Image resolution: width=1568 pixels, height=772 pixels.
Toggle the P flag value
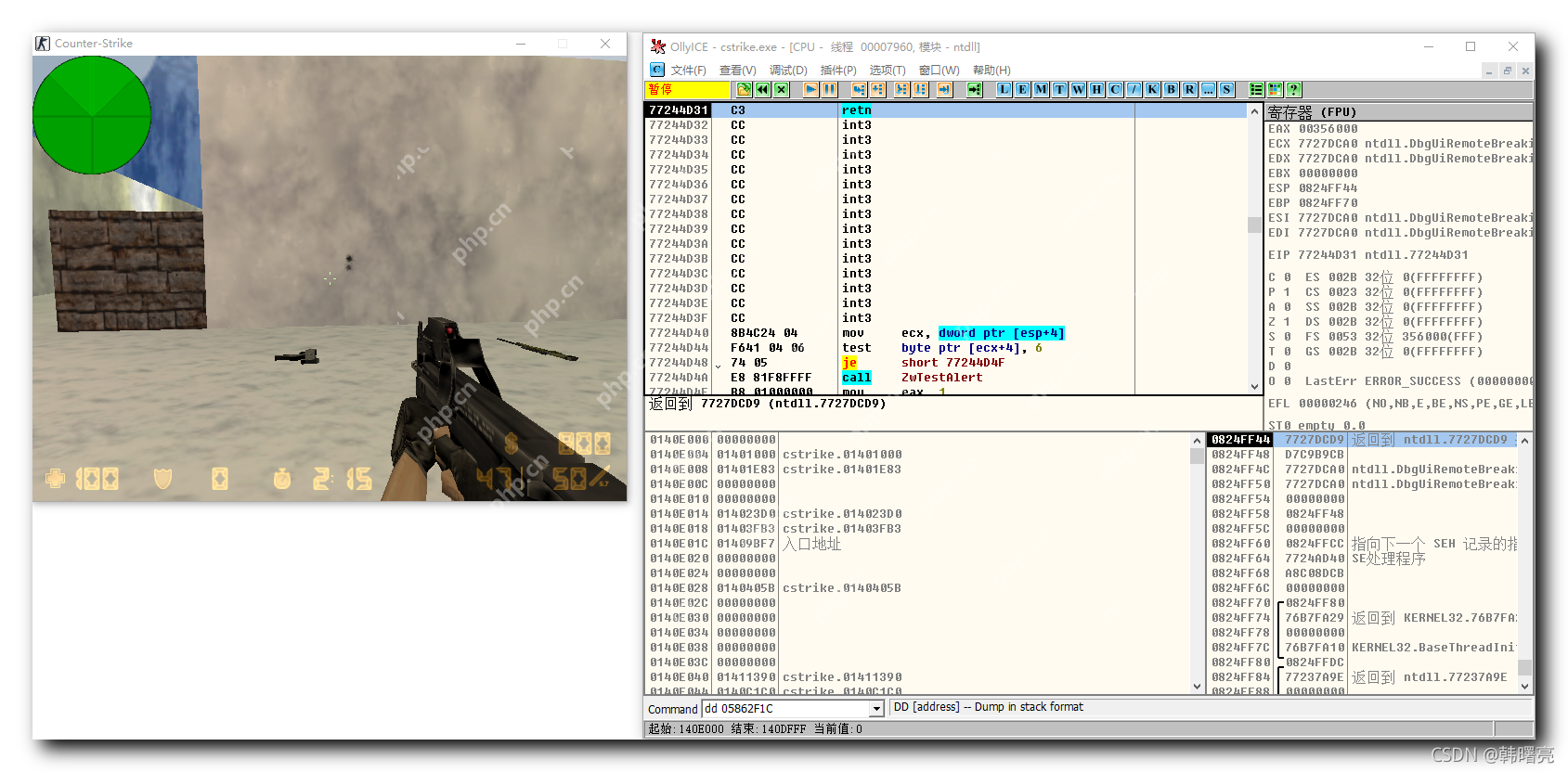pyautogui.click(x=1288, y=292)
